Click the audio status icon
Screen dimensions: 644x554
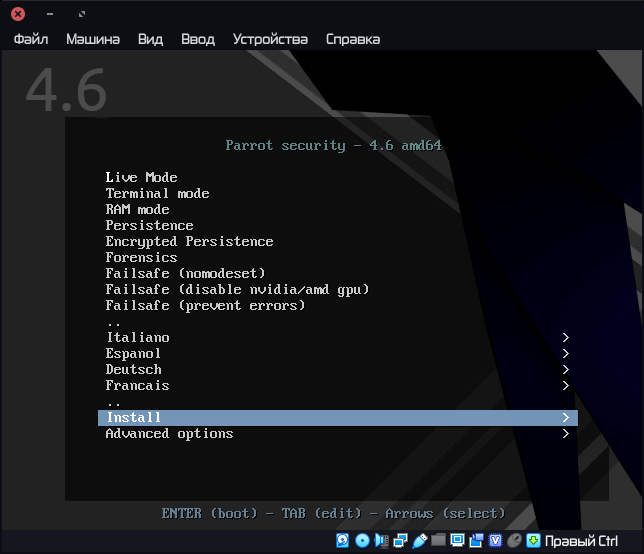pos(381,541)
